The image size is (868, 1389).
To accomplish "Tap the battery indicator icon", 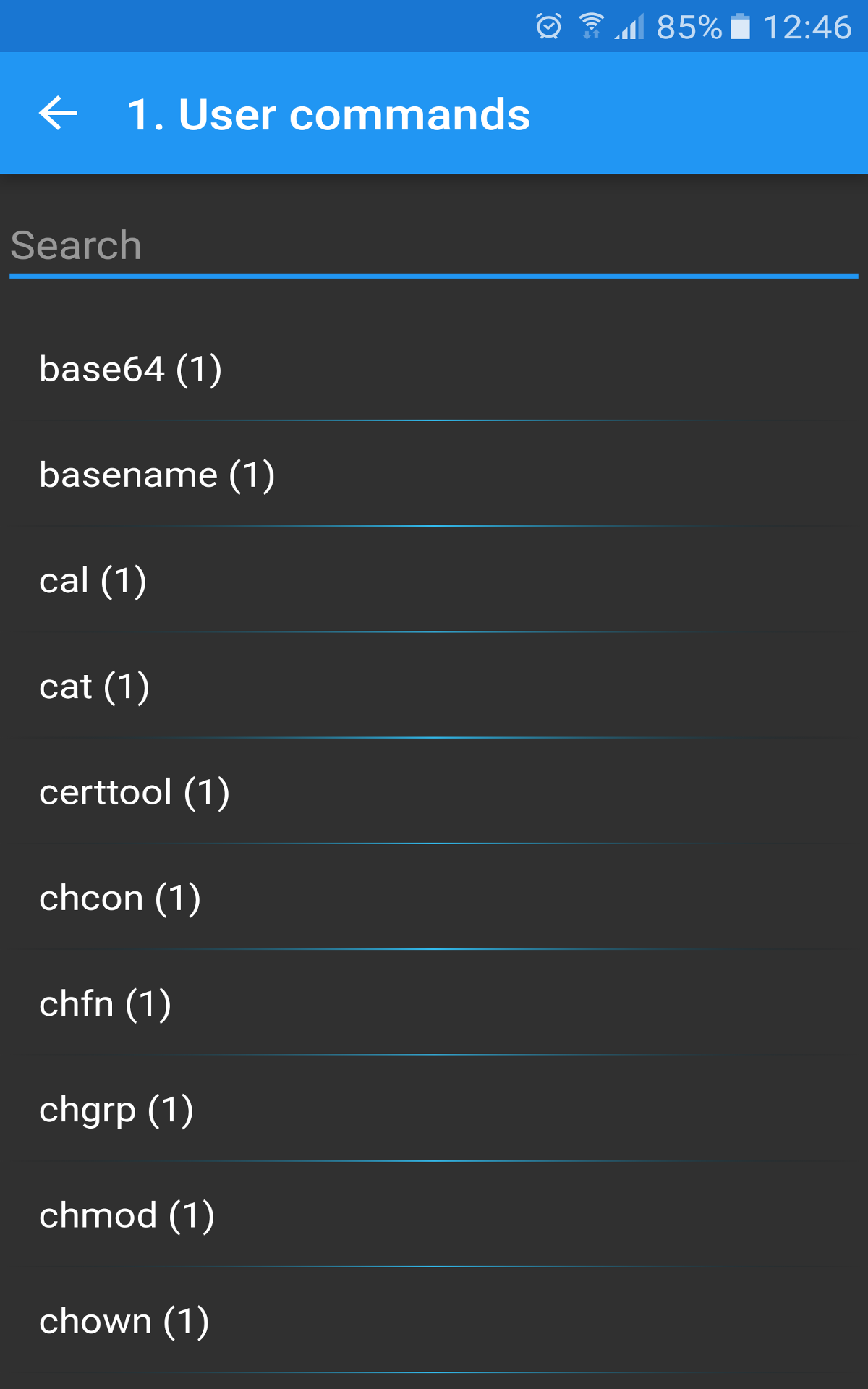I will click(739, 27).
